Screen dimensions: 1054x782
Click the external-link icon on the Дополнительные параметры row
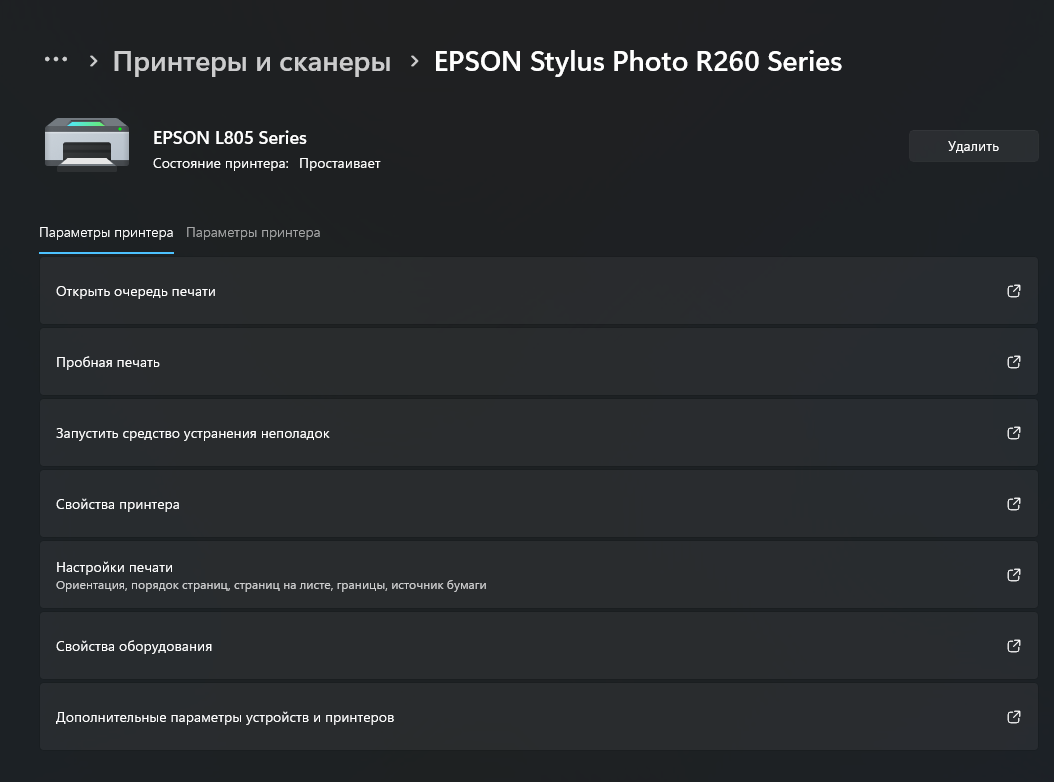pos(1014,717)
